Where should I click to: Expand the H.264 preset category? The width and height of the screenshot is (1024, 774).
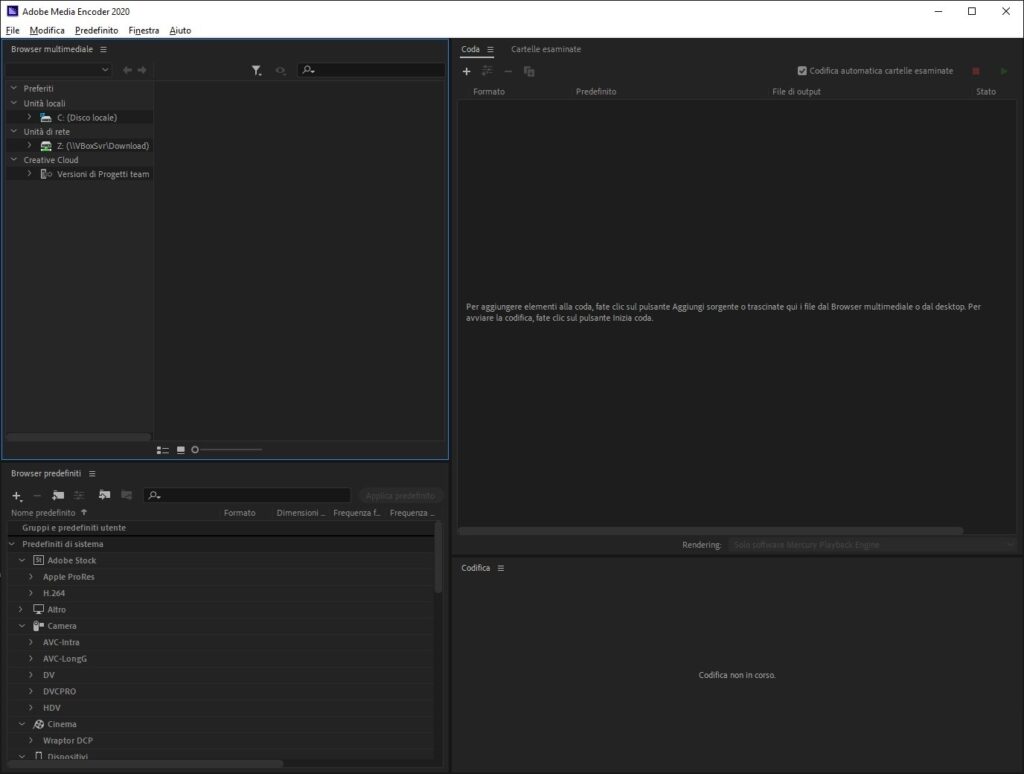point(30,592)
